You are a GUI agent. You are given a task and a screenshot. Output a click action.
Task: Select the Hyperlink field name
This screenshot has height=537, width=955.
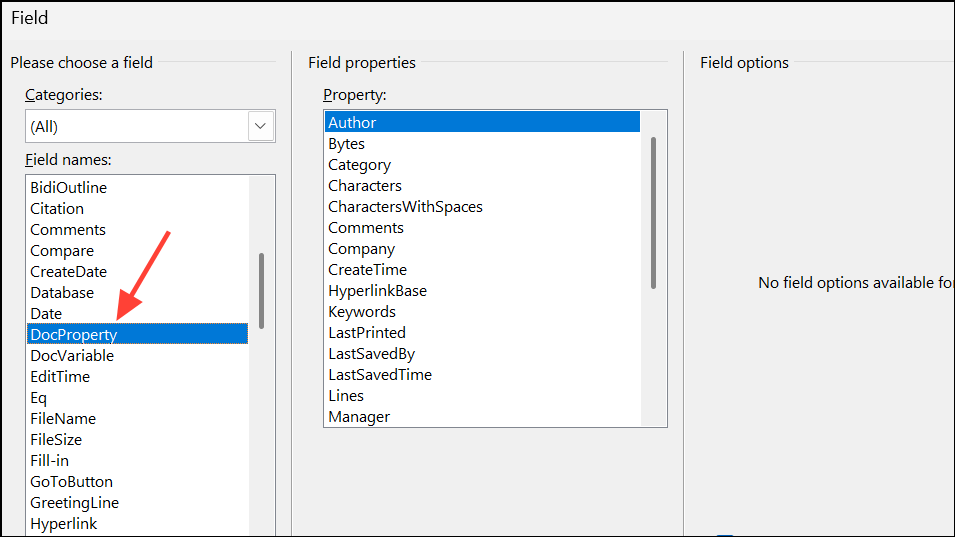coord(63,524)
